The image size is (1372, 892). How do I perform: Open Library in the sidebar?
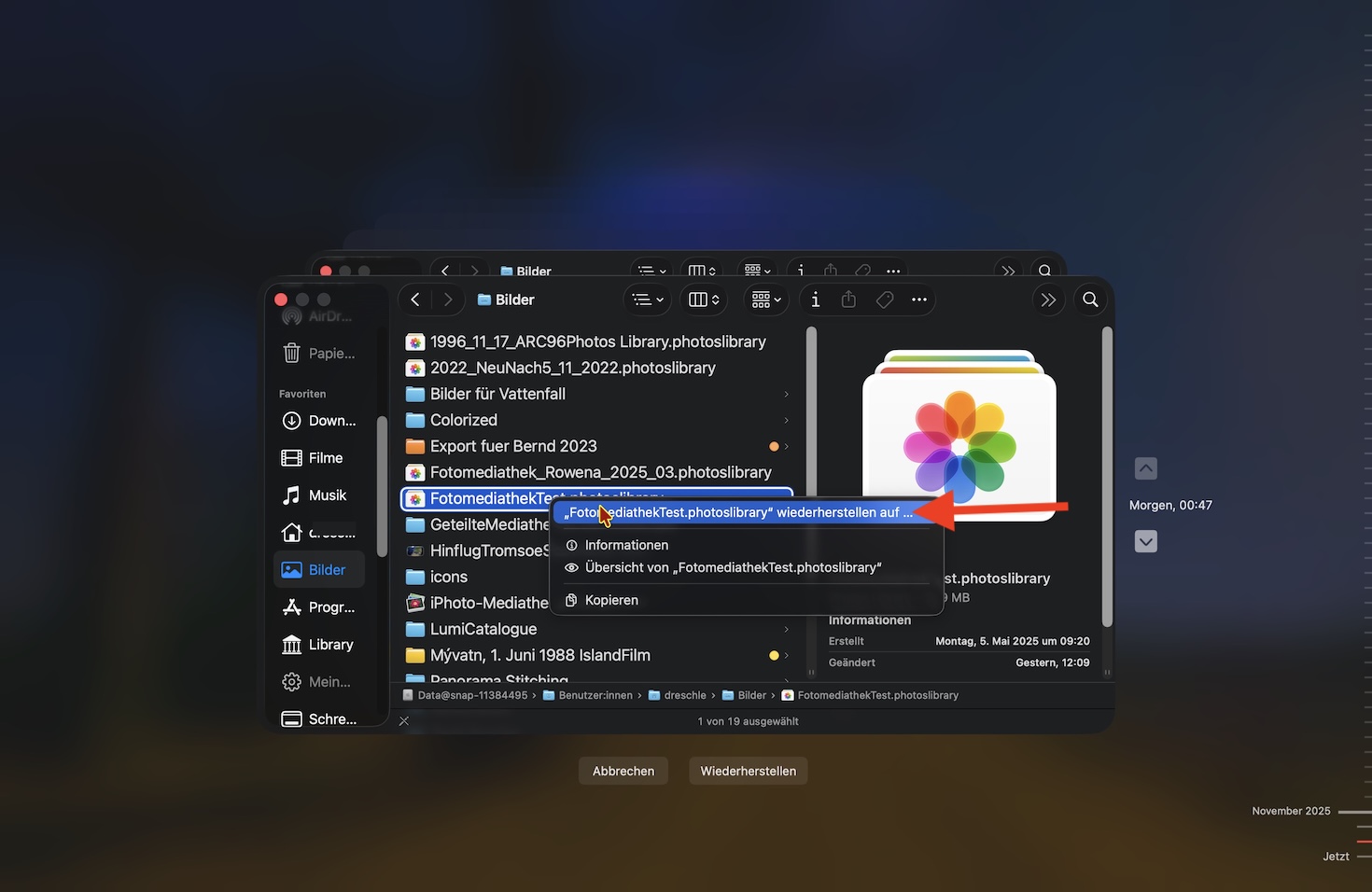point(318,645)
